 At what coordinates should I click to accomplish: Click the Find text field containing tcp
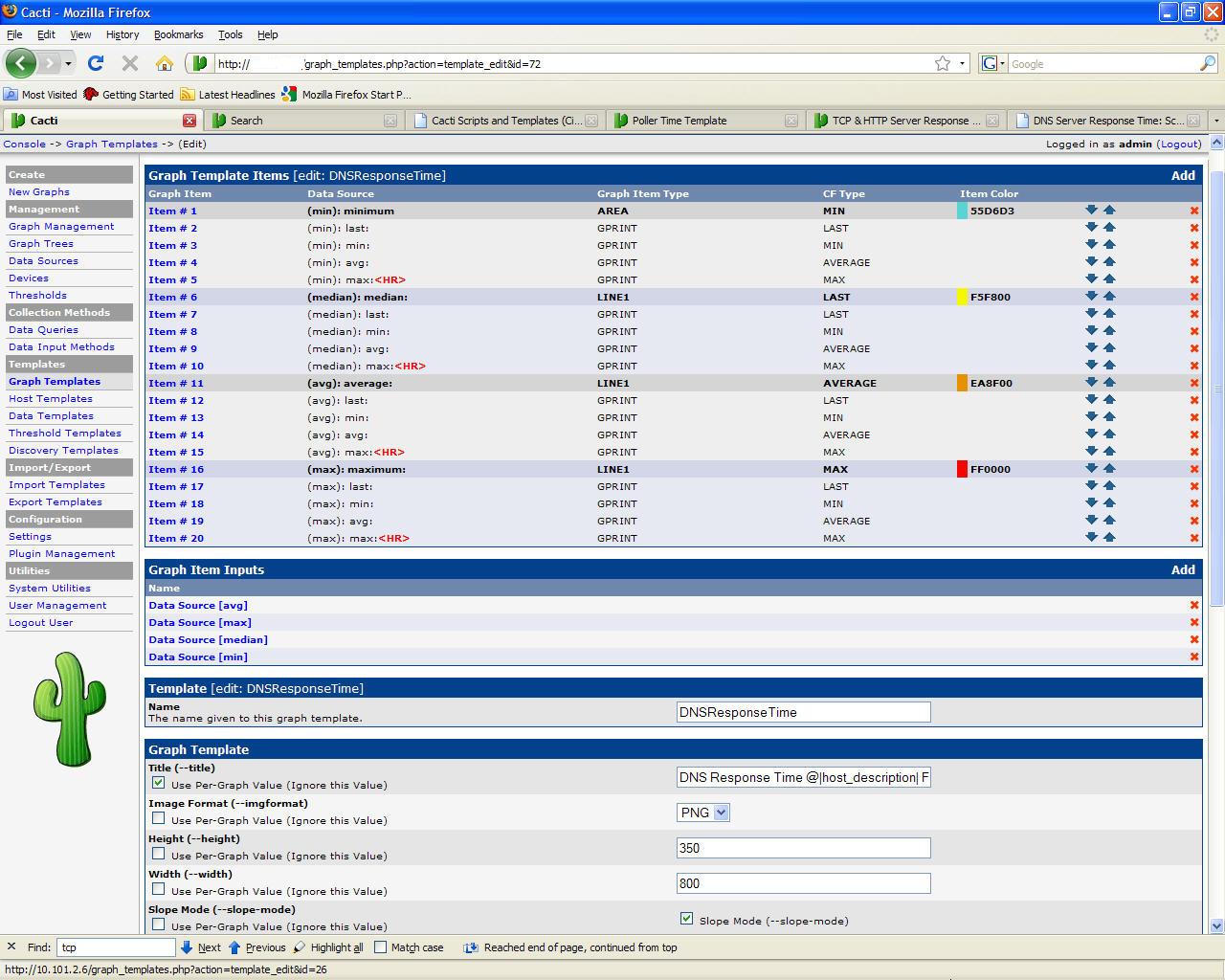click(x=116, y=947)
